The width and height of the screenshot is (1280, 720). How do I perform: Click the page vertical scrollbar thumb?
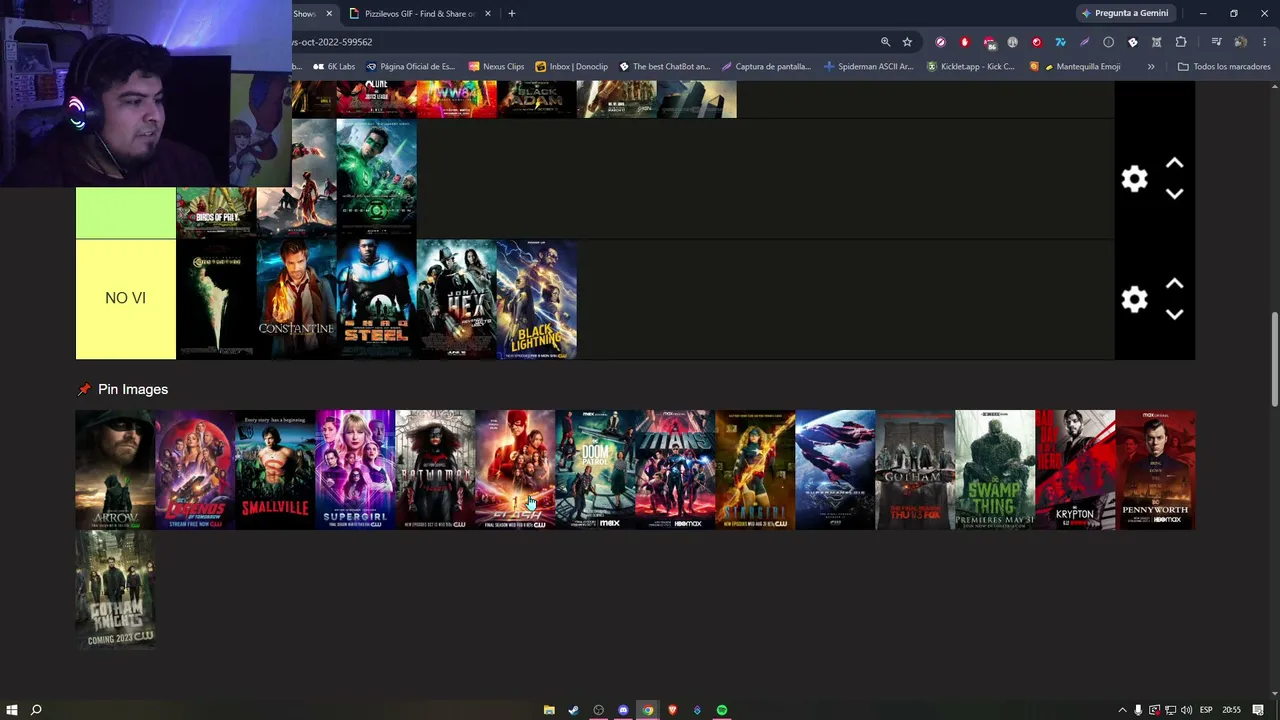(x=1275, y=360)
